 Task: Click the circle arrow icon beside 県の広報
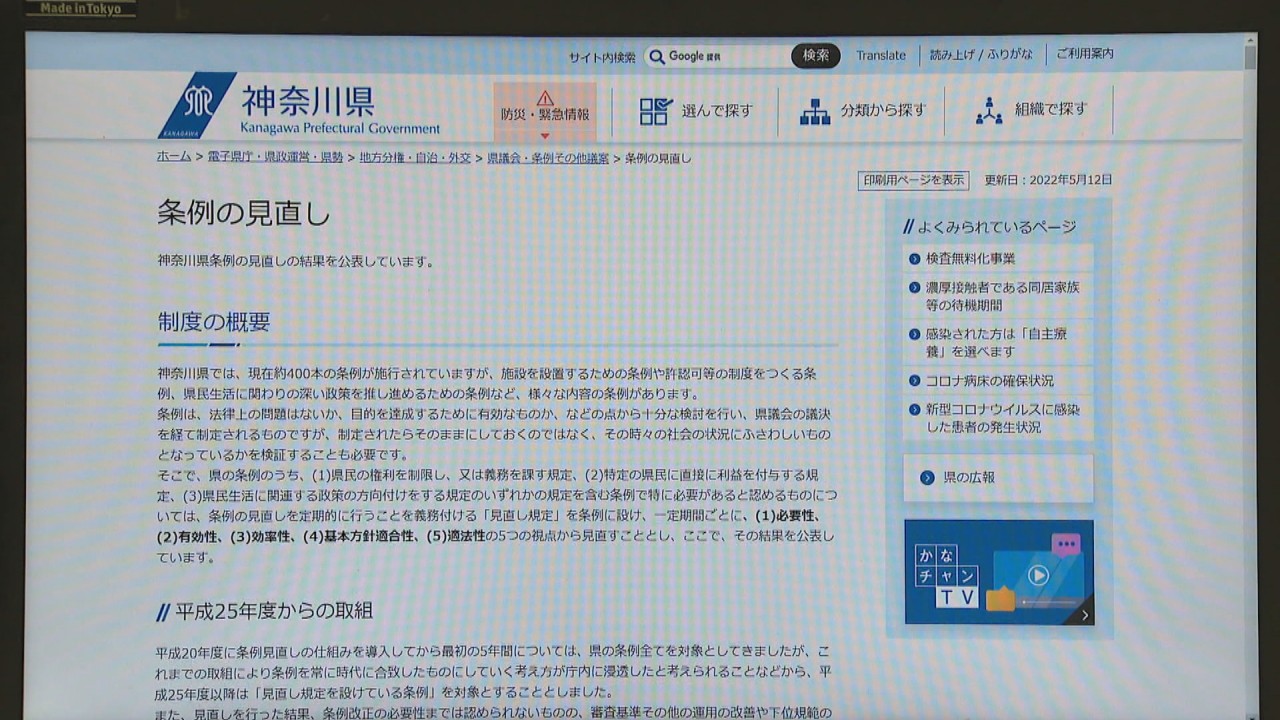click(927, 478)
